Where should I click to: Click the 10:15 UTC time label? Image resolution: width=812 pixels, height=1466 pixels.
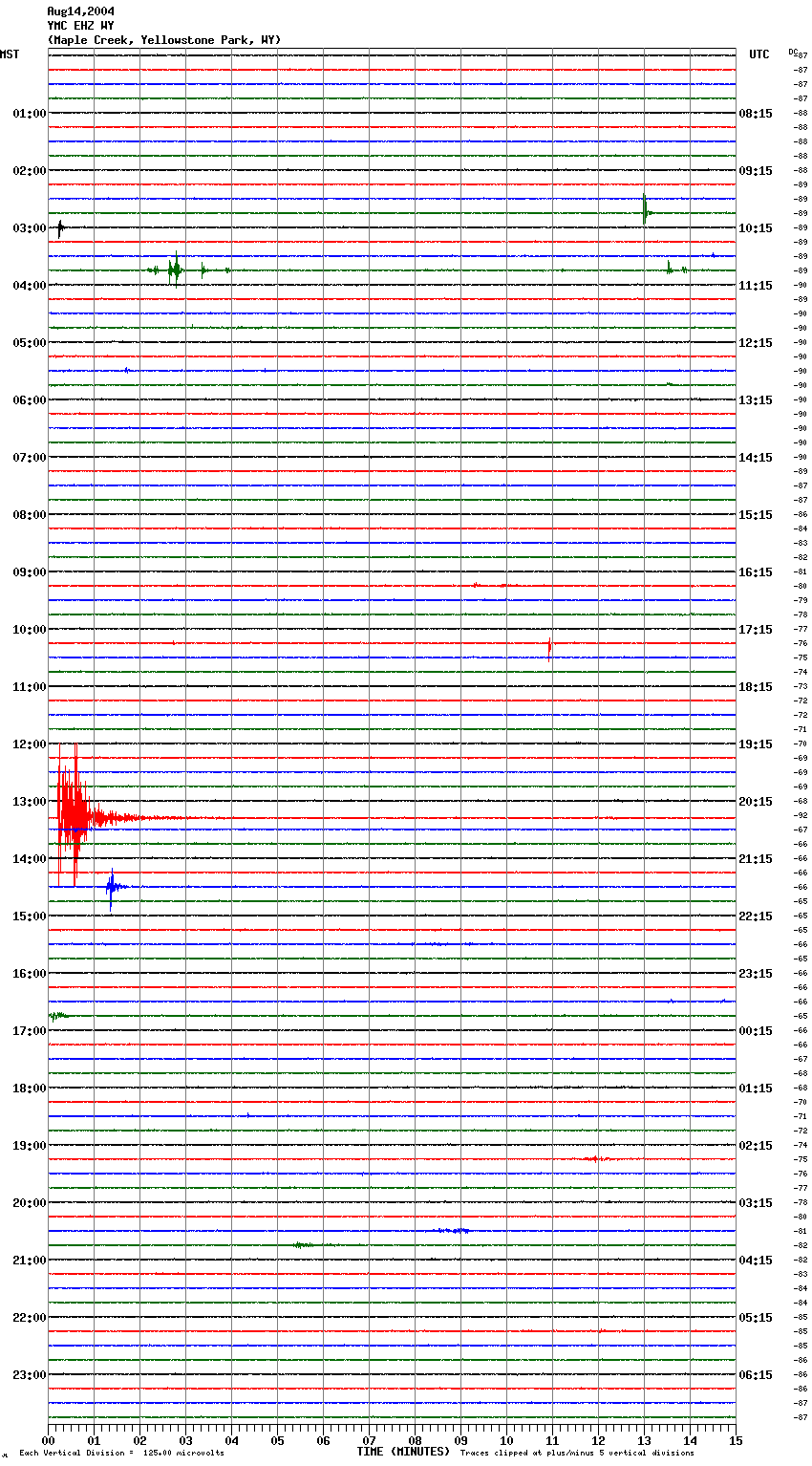click(x=756, y=228)
